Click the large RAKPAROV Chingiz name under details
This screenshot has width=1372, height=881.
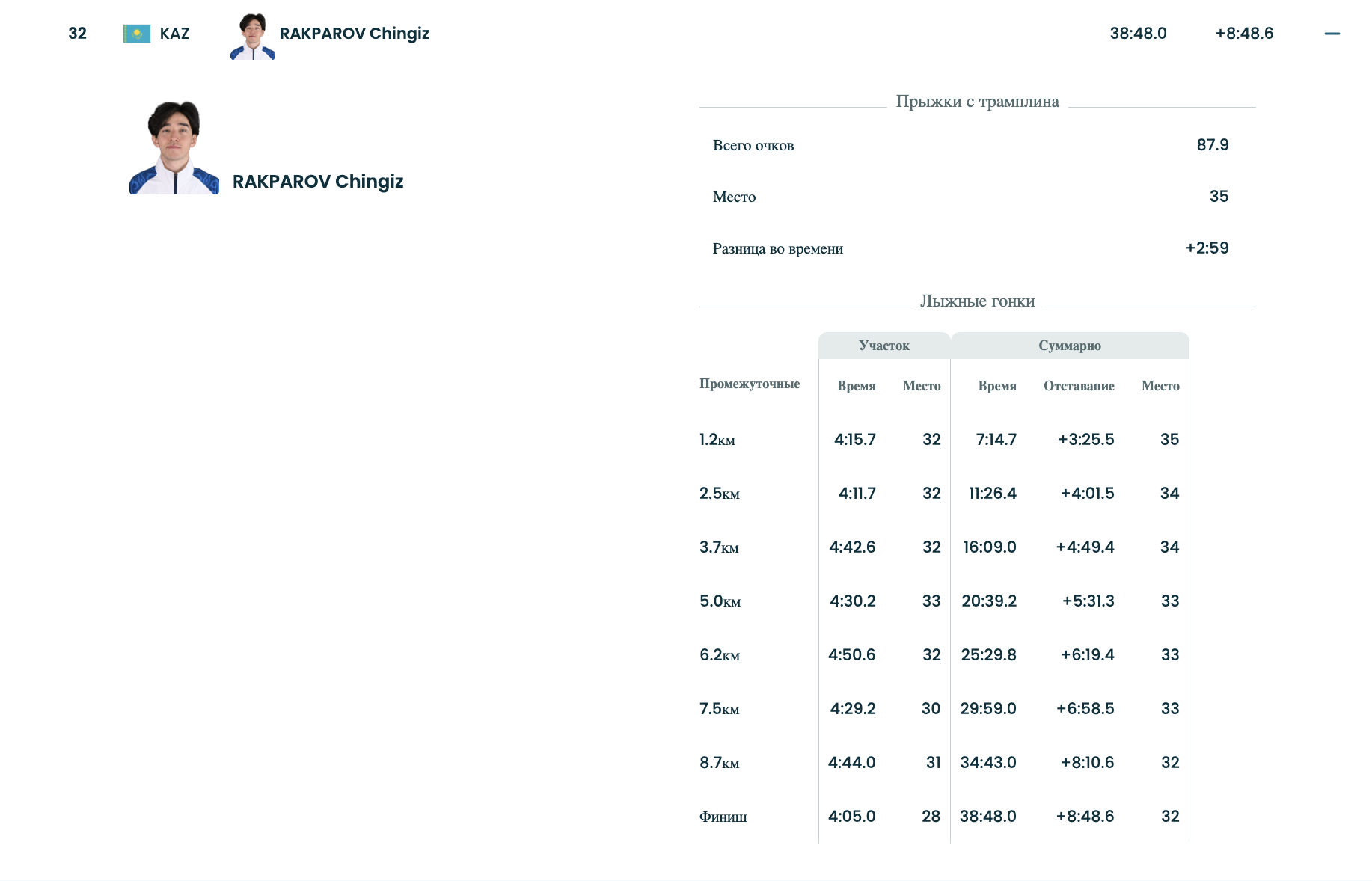pos(318,182)
